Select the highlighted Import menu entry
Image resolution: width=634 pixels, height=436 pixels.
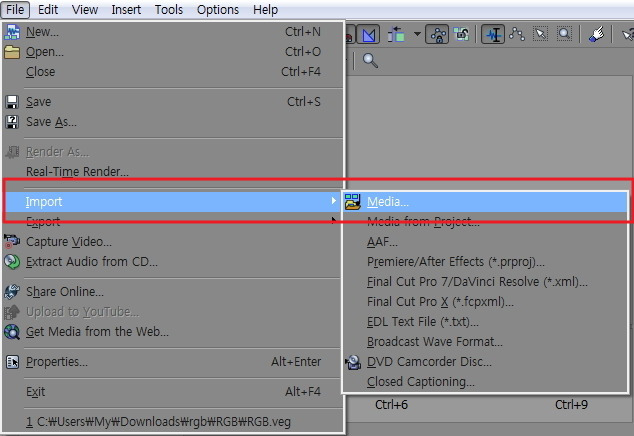(x=173, y=202)
